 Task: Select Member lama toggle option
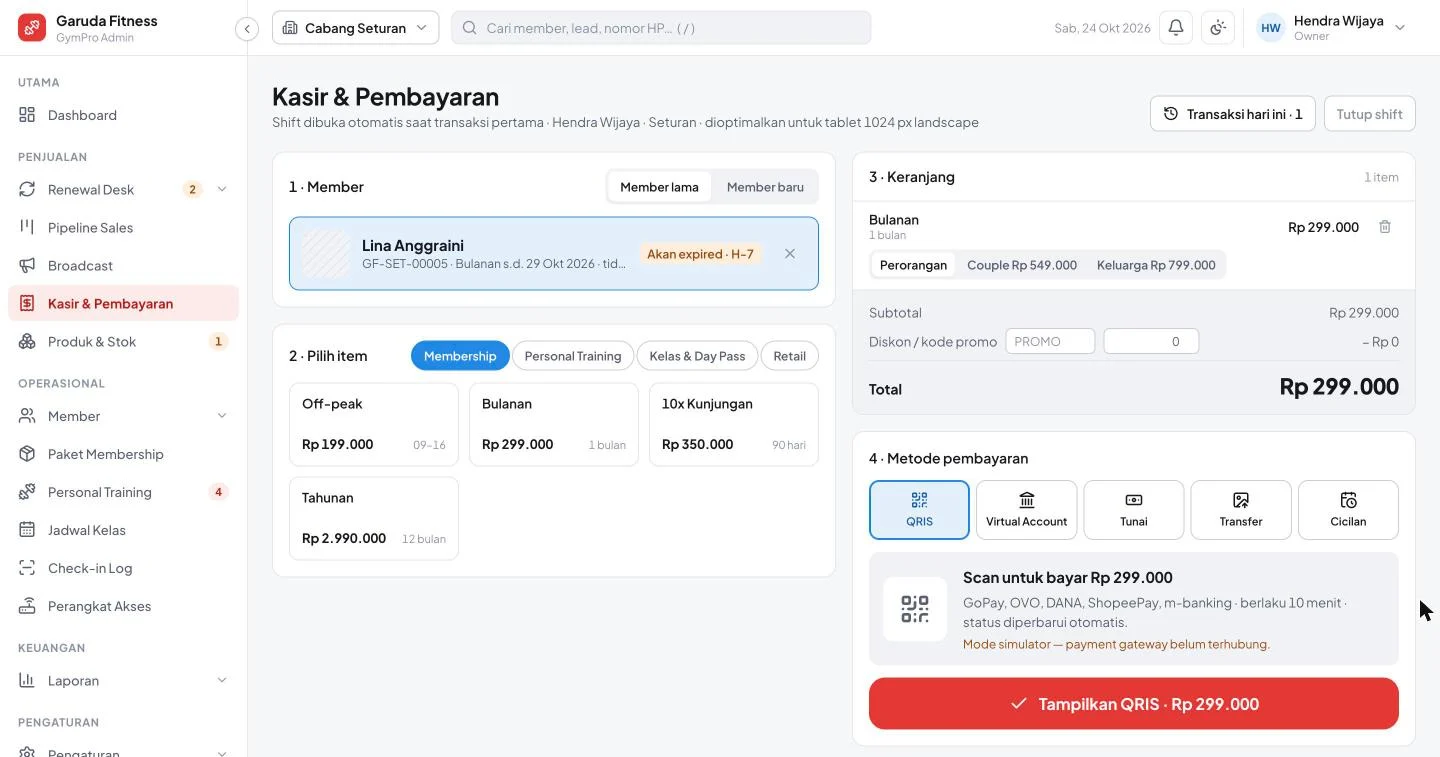[659, 187]
